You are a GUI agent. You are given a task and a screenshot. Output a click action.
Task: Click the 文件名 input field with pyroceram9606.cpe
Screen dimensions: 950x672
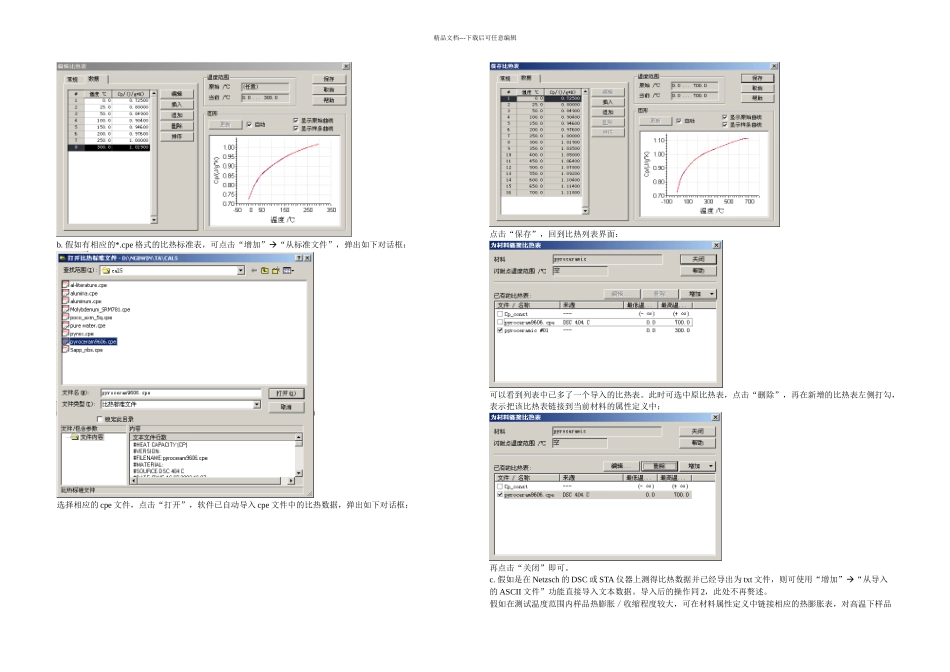(181, 393)
